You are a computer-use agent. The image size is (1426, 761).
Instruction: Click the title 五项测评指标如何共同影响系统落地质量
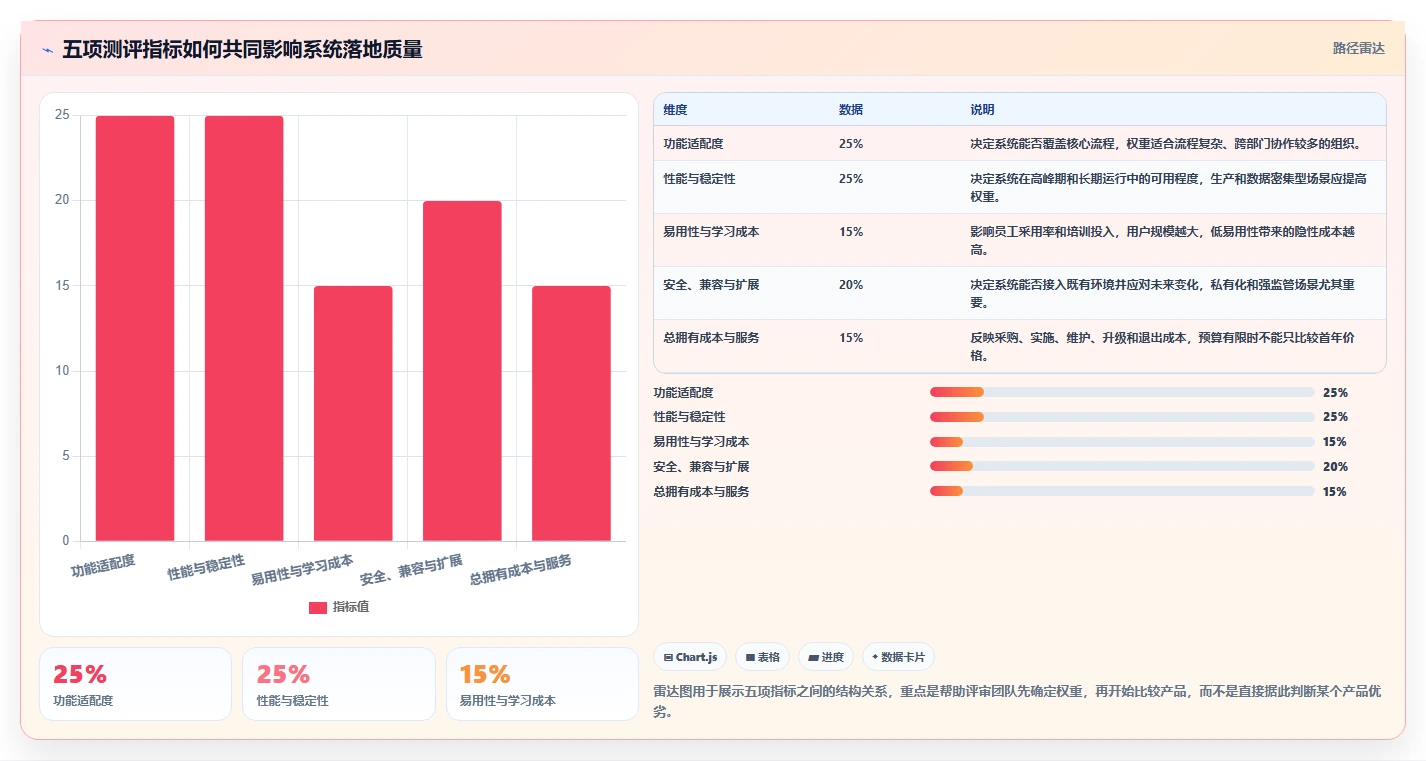[242, 49]
